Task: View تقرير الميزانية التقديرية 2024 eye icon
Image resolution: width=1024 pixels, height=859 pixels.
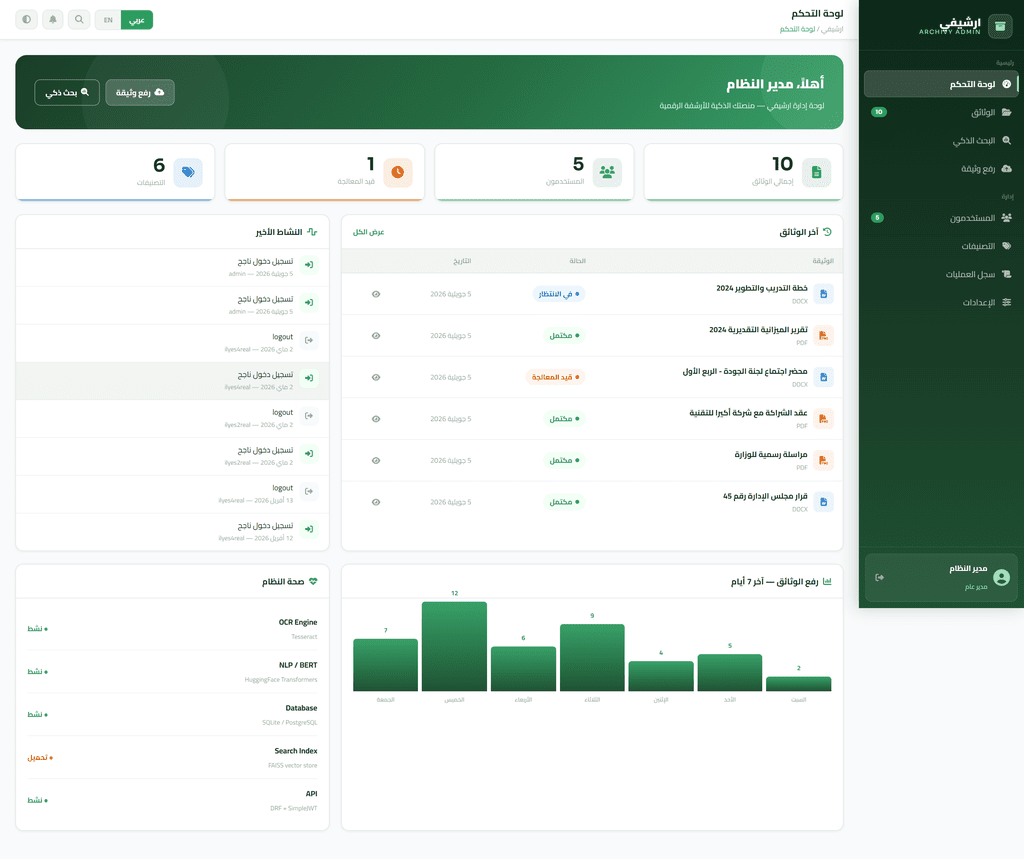Action: [x=376, y=336]
